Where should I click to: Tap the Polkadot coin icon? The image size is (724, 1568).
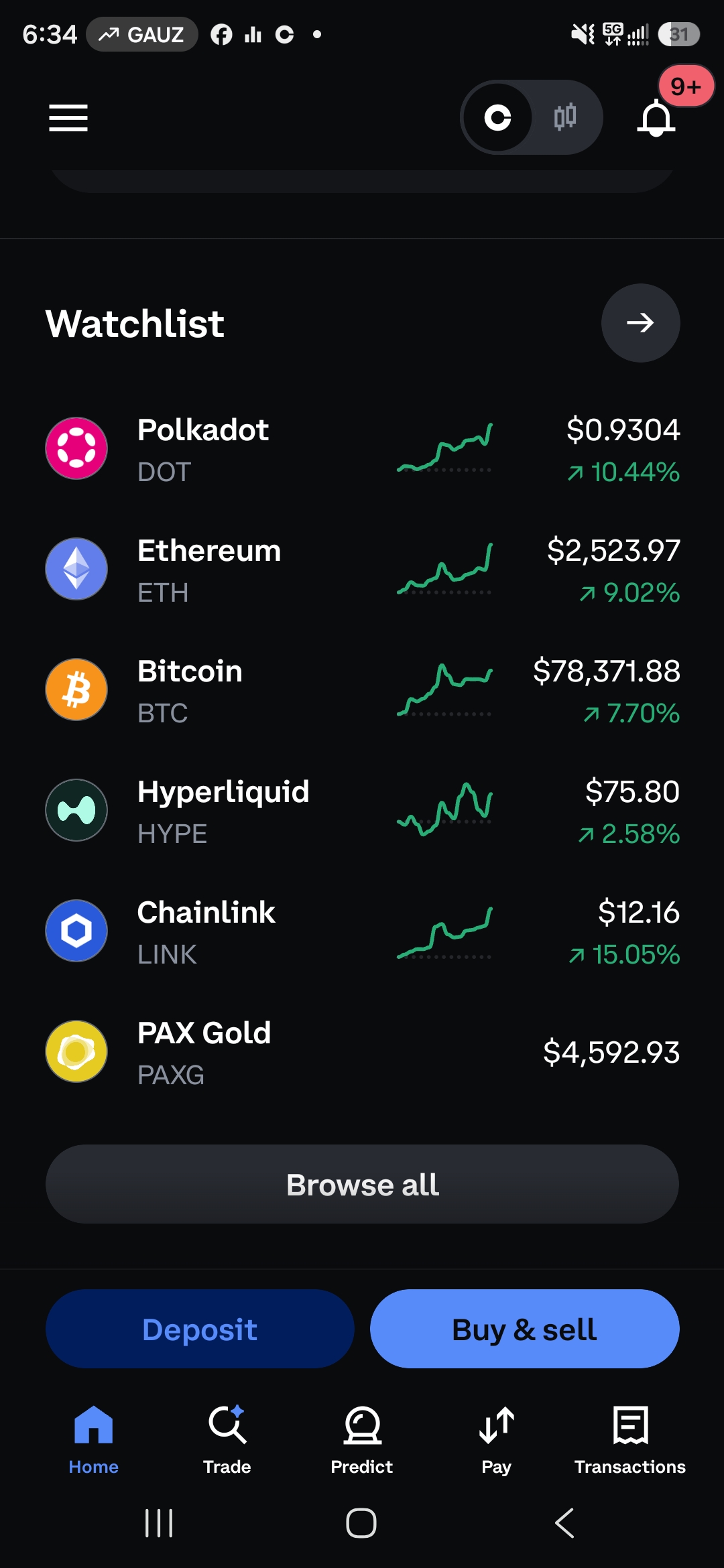[x=76, y=448]
